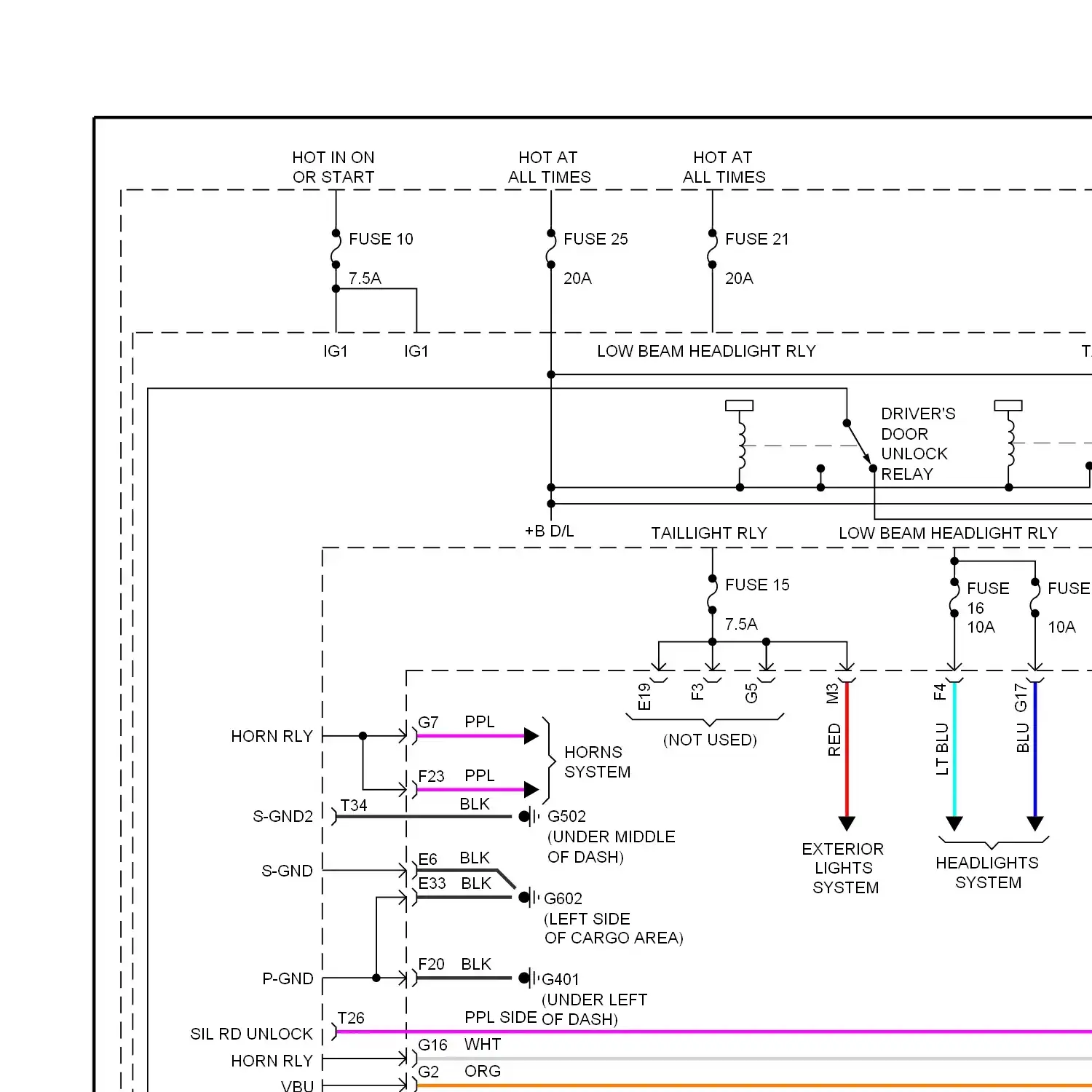Click the "PPL" label beside F23

(x=480, y=775)
